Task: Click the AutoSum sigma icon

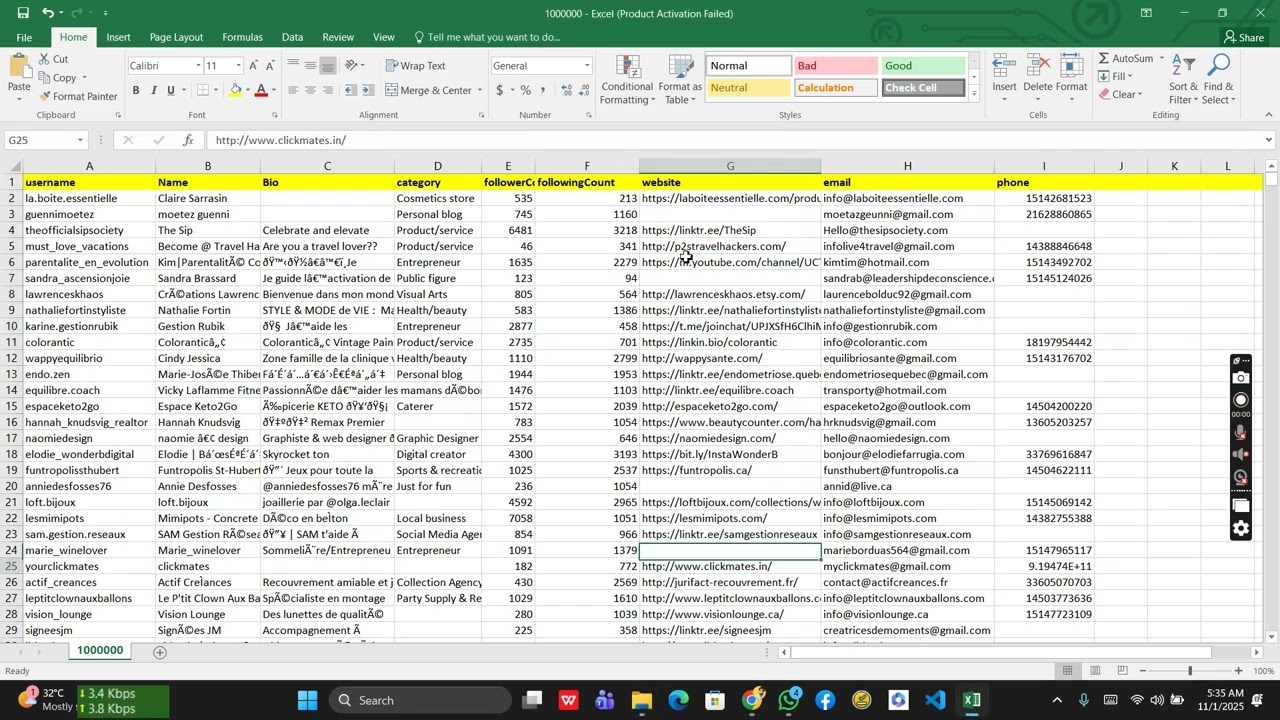Action: 1104,59
